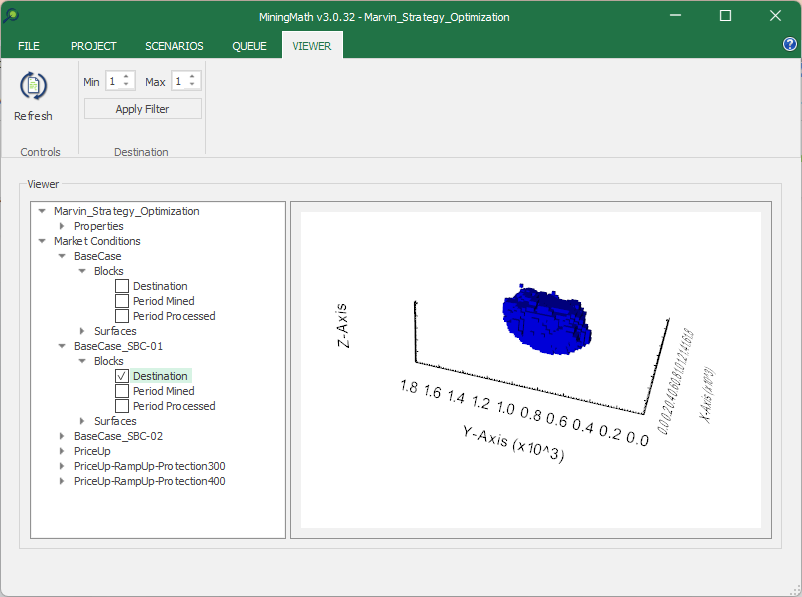Expand the Properties node
Screen dimensions: 802x597
62,226
